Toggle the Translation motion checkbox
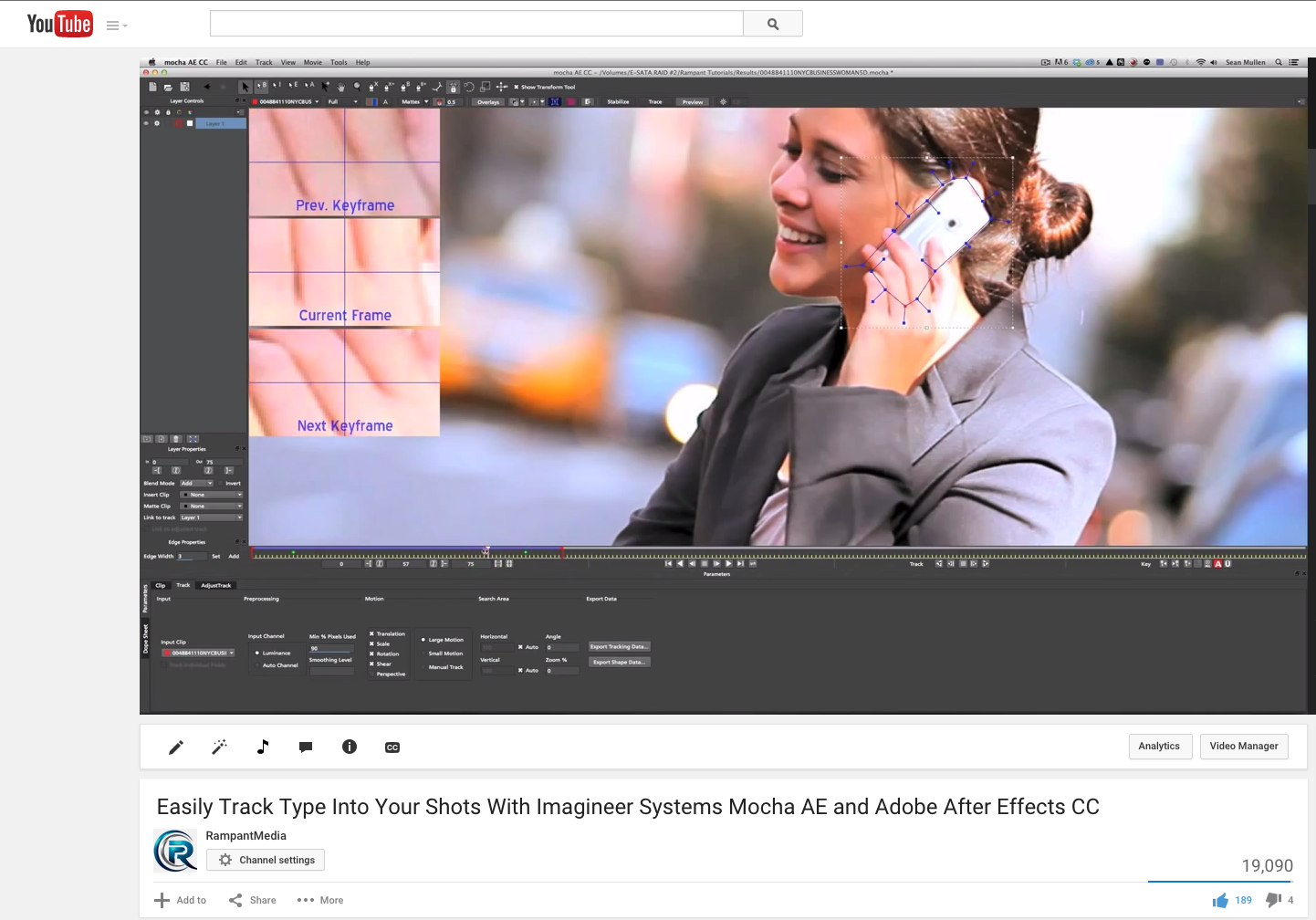Screen dimensions: 1316x920 [x=388, y=633]
